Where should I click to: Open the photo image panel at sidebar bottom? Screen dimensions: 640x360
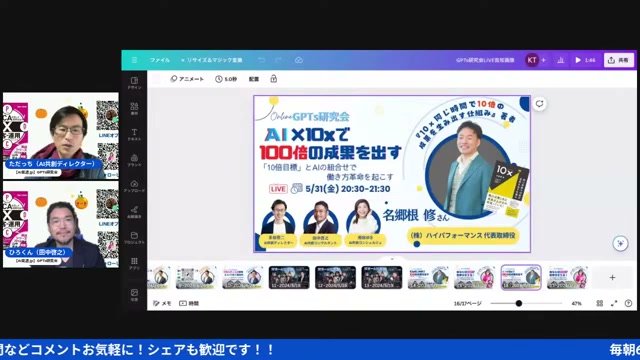134,295
